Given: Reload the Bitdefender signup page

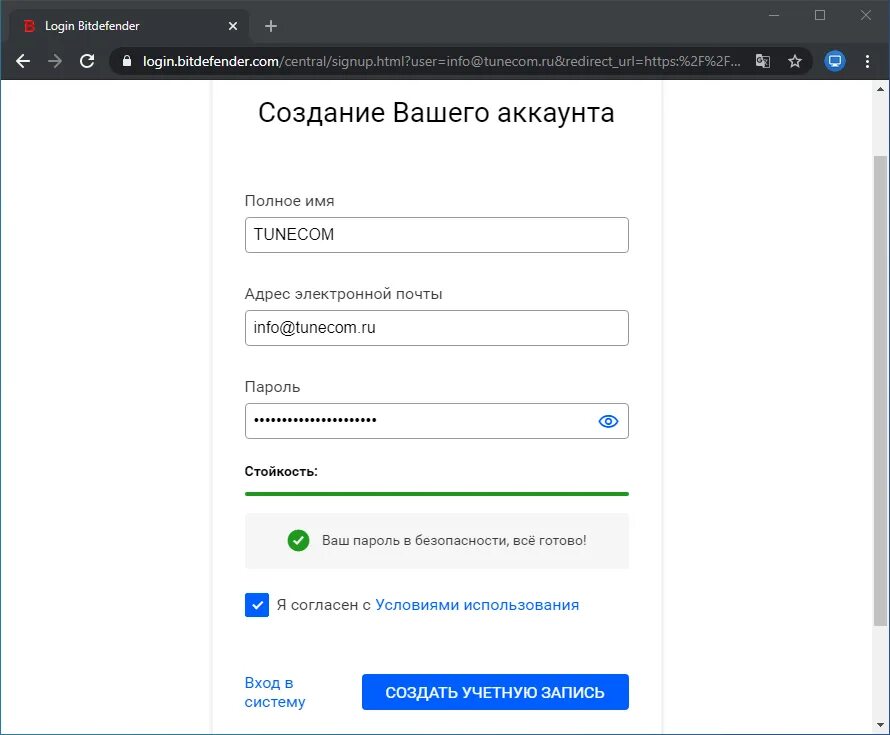Looking at the screenshot, I should [87, 61].
